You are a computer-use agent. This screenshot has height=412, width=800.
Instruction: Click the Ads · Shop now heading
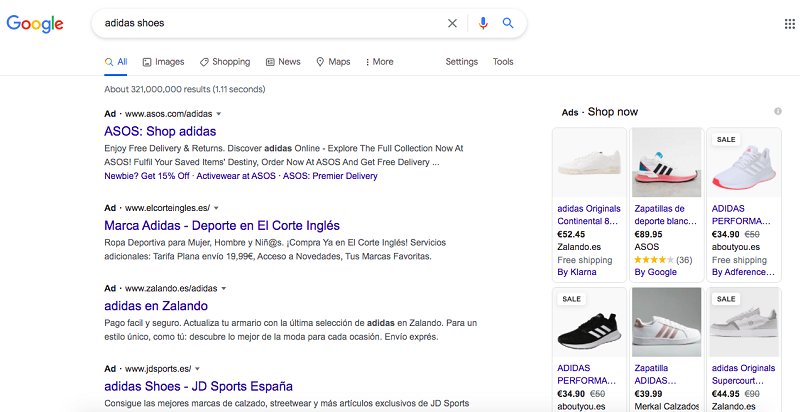(x=599, y=112)
